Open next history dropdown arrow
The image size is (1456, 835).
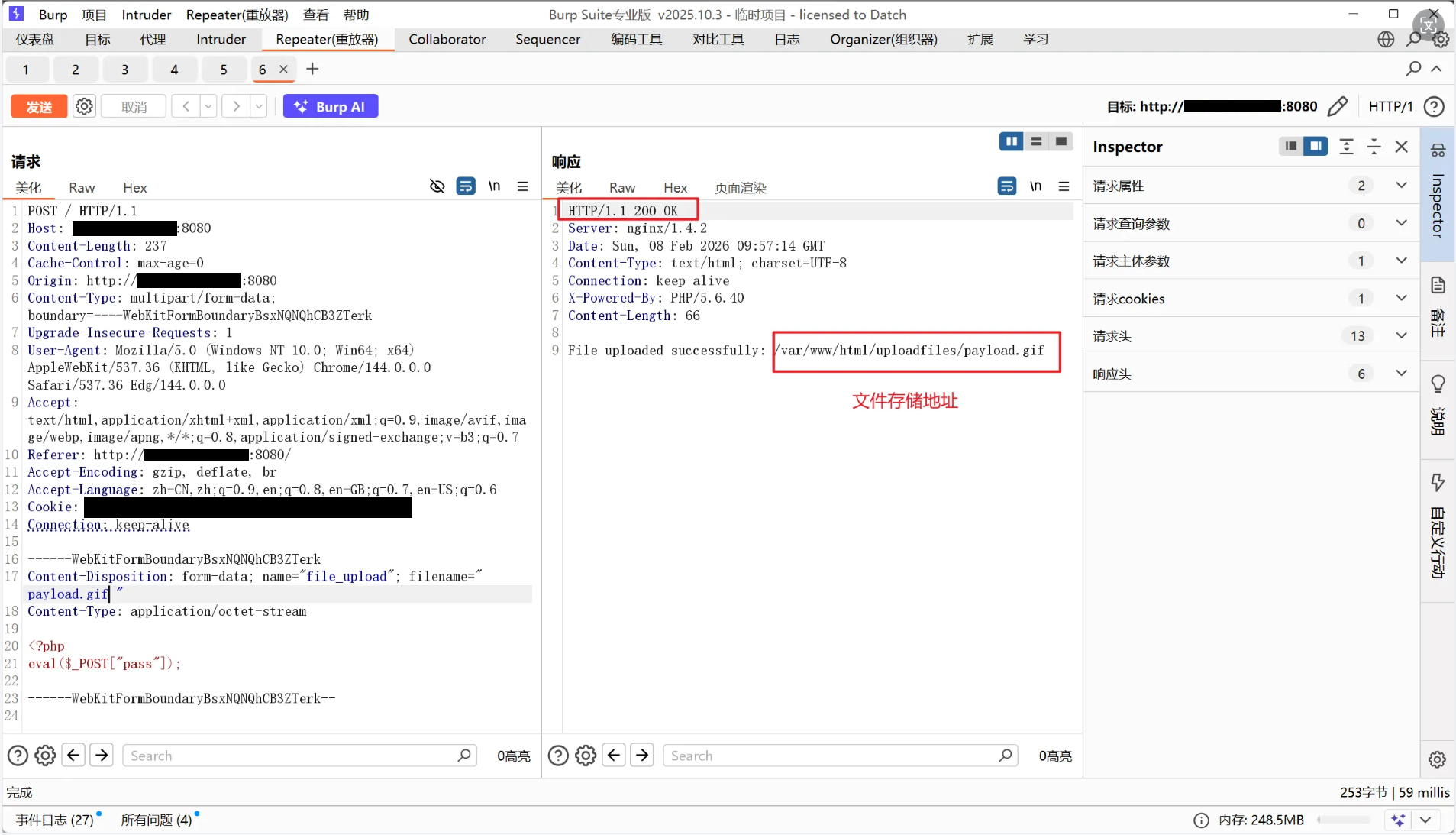[259, 106]
